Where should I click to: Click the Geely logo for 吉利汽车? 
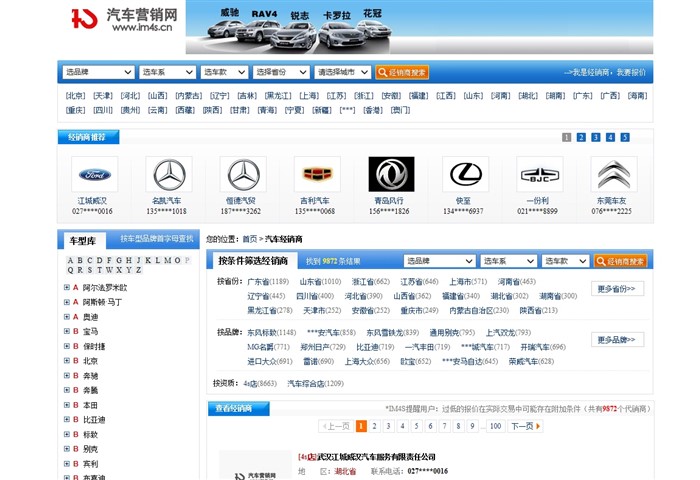tap(316, 174)
